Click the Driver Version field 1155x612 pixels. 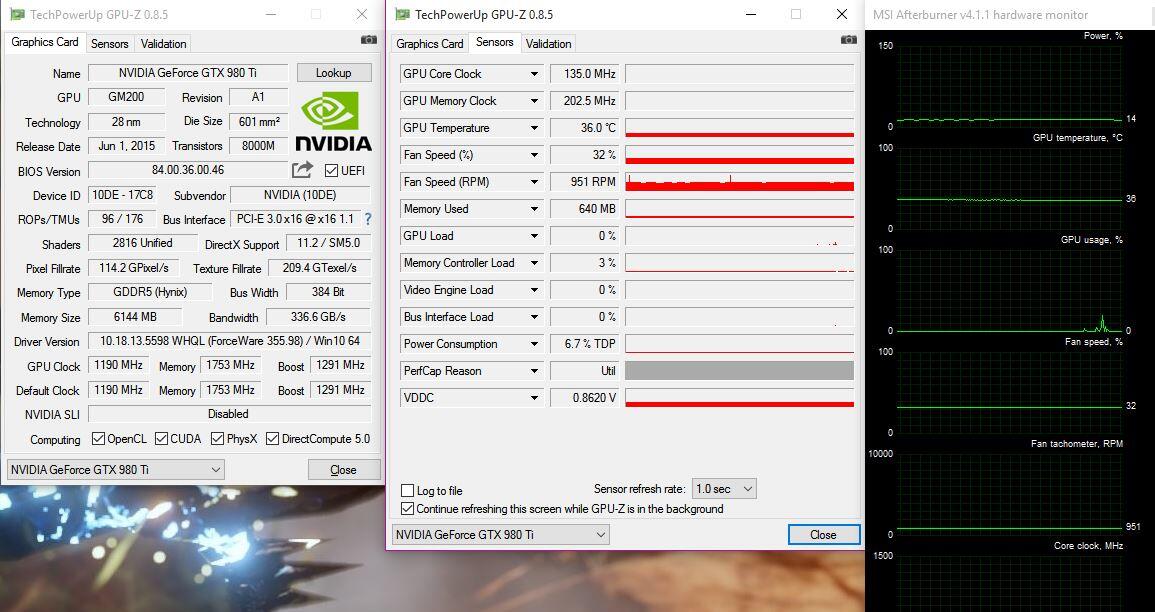click(229, 341)
